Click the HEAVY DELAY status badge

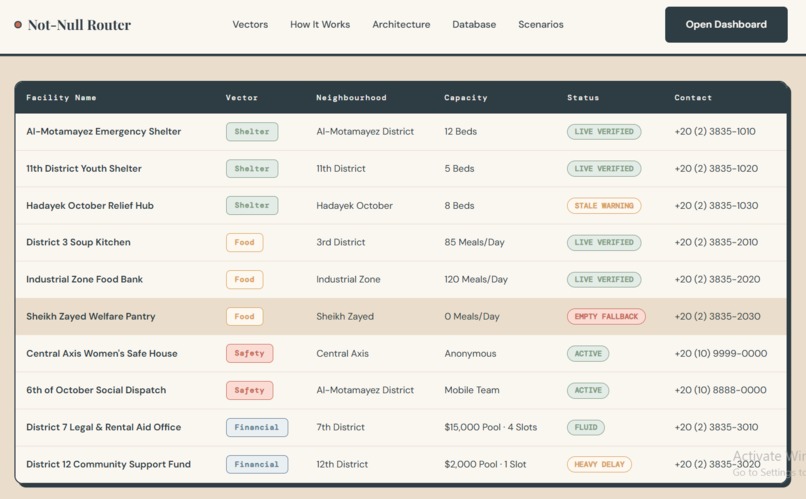click(x=599, y=465)
